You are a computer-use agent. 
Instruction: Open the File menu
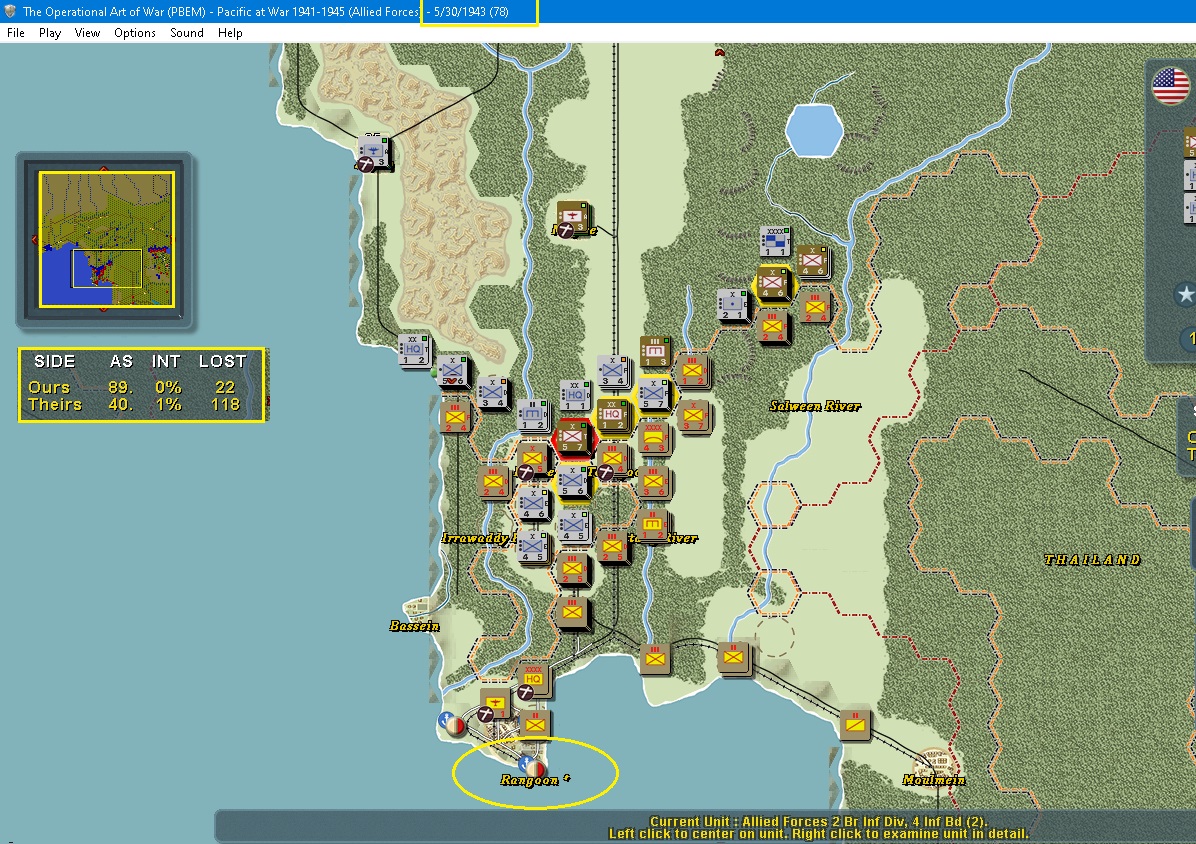tap(15, 33)
